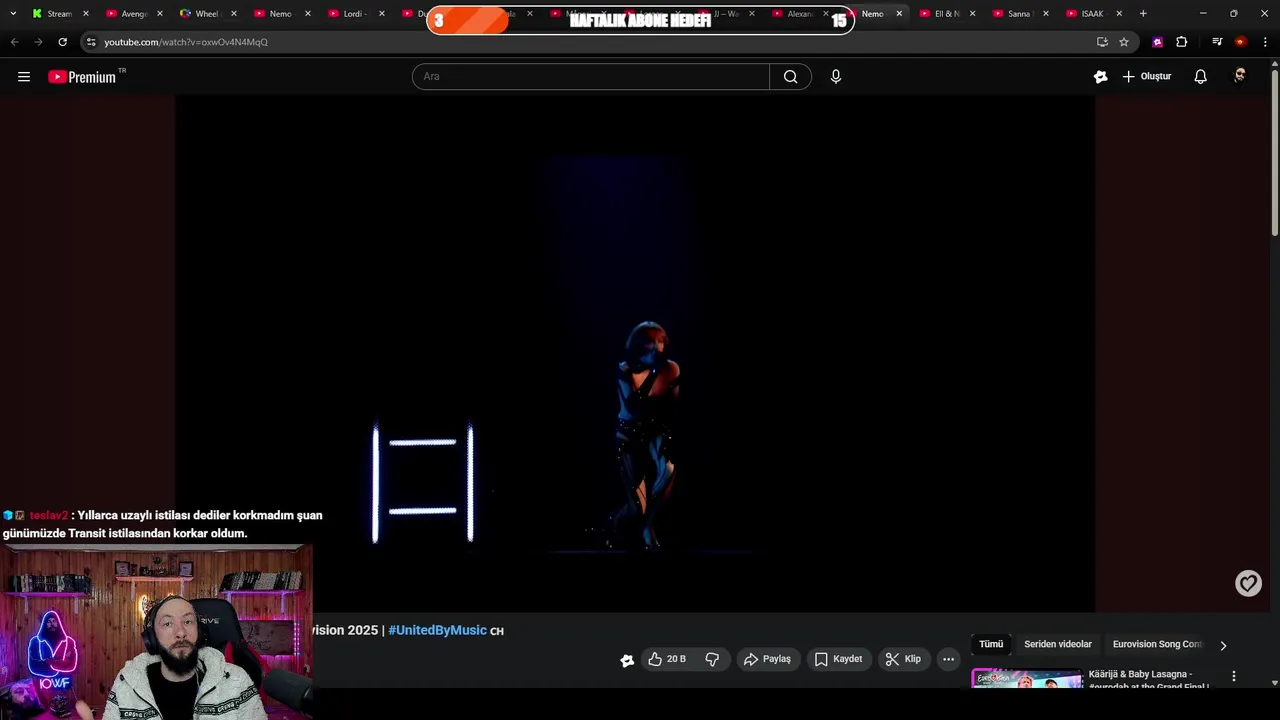
Task: Bookmark this page with star icon
Action: [1124, 42]
